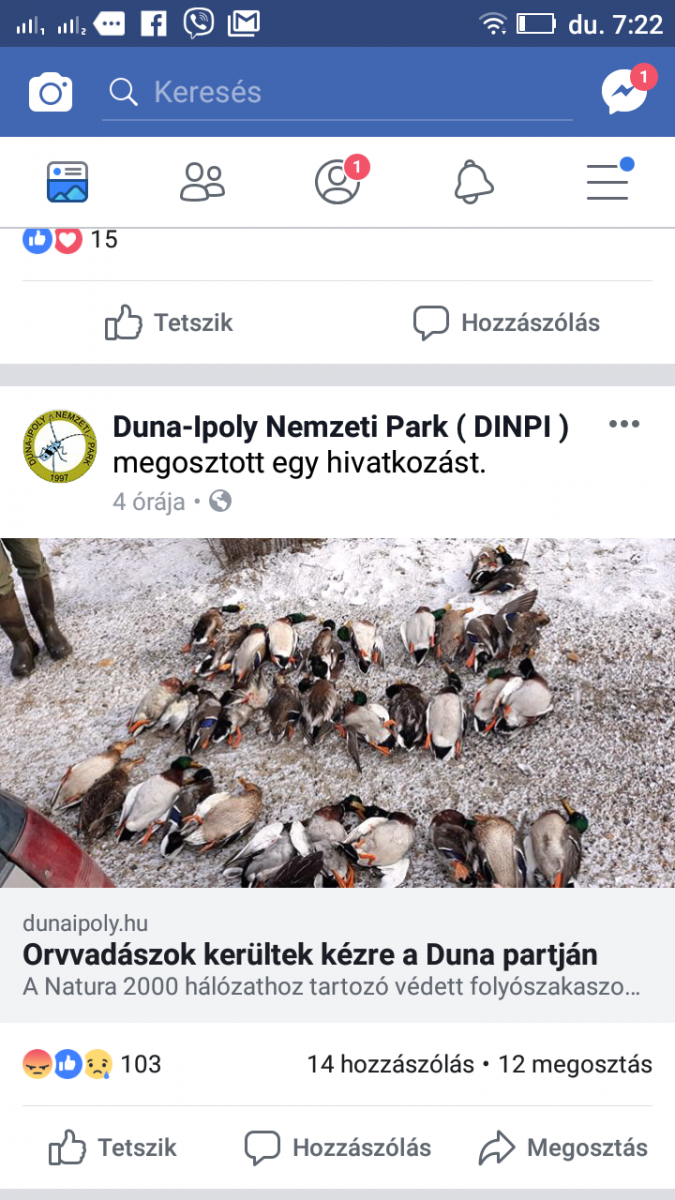View the 103 reactions list
675x1200 pixels.
pyautogui.click(x=91, y=1064)
